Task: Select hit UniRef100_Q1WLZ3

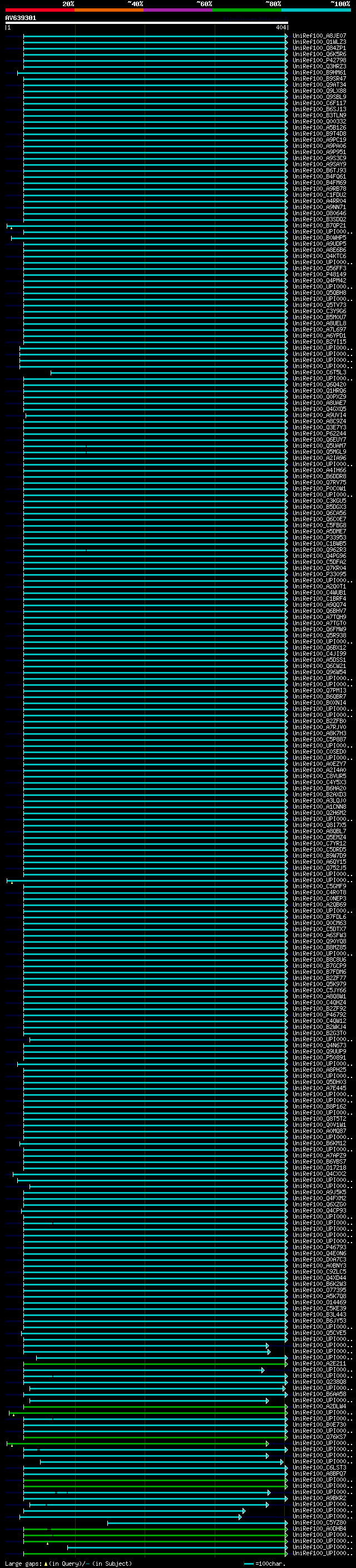Action: point(319,42)
